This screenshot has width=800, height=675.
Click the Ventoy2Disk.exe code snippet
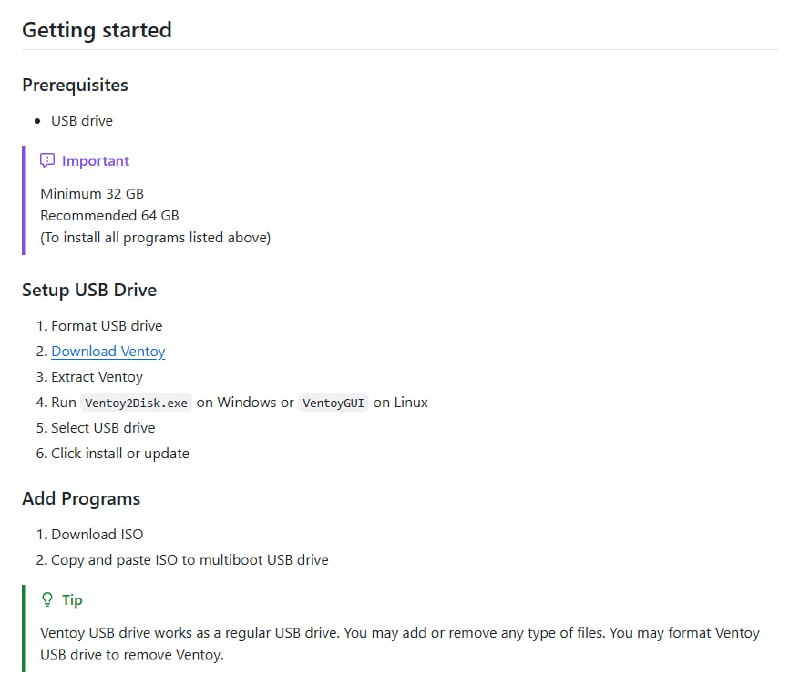click(136, 403)
